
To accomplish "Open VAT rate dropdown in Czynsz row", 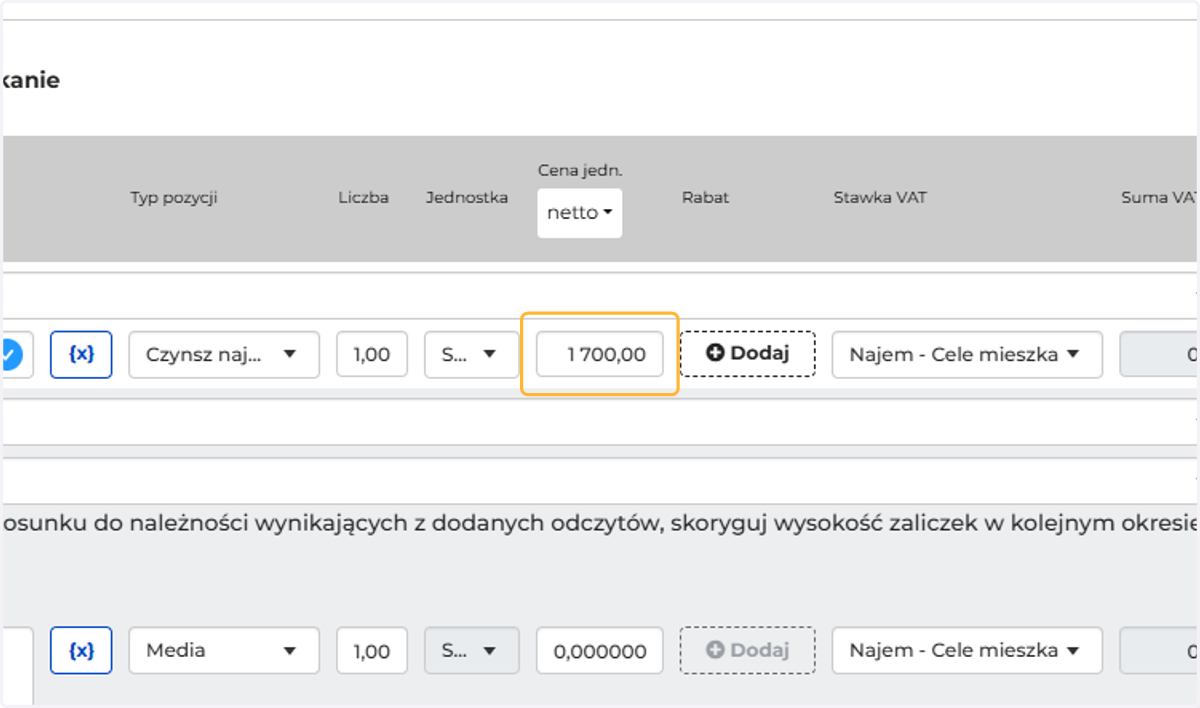I will (x=967, y=354).
